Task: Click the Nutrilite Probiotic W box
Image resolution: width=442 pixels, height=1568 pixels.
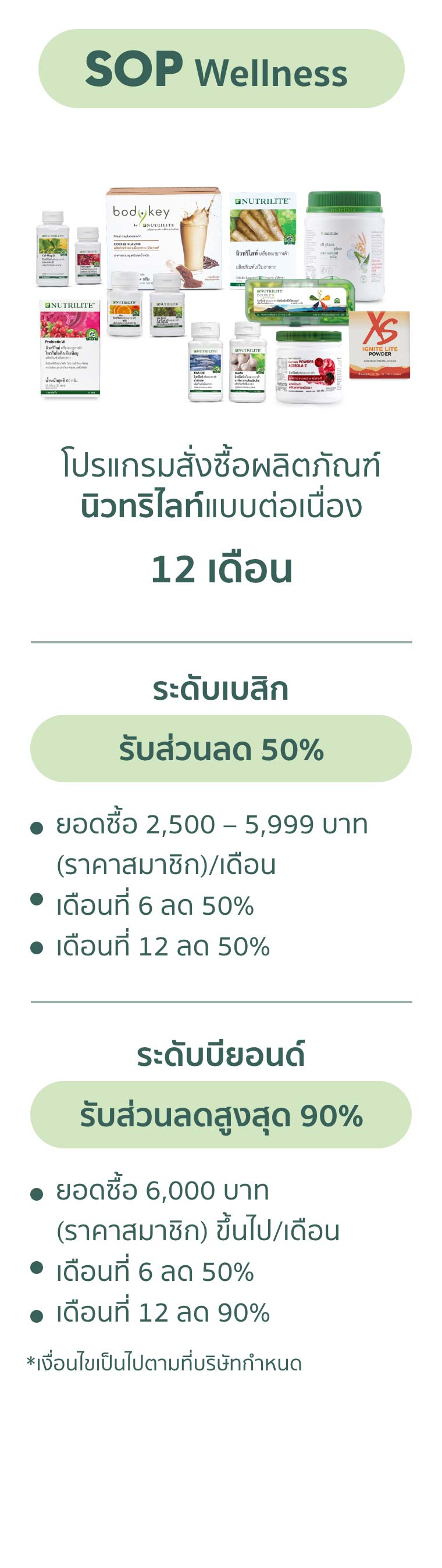Action: coord(69,348)
